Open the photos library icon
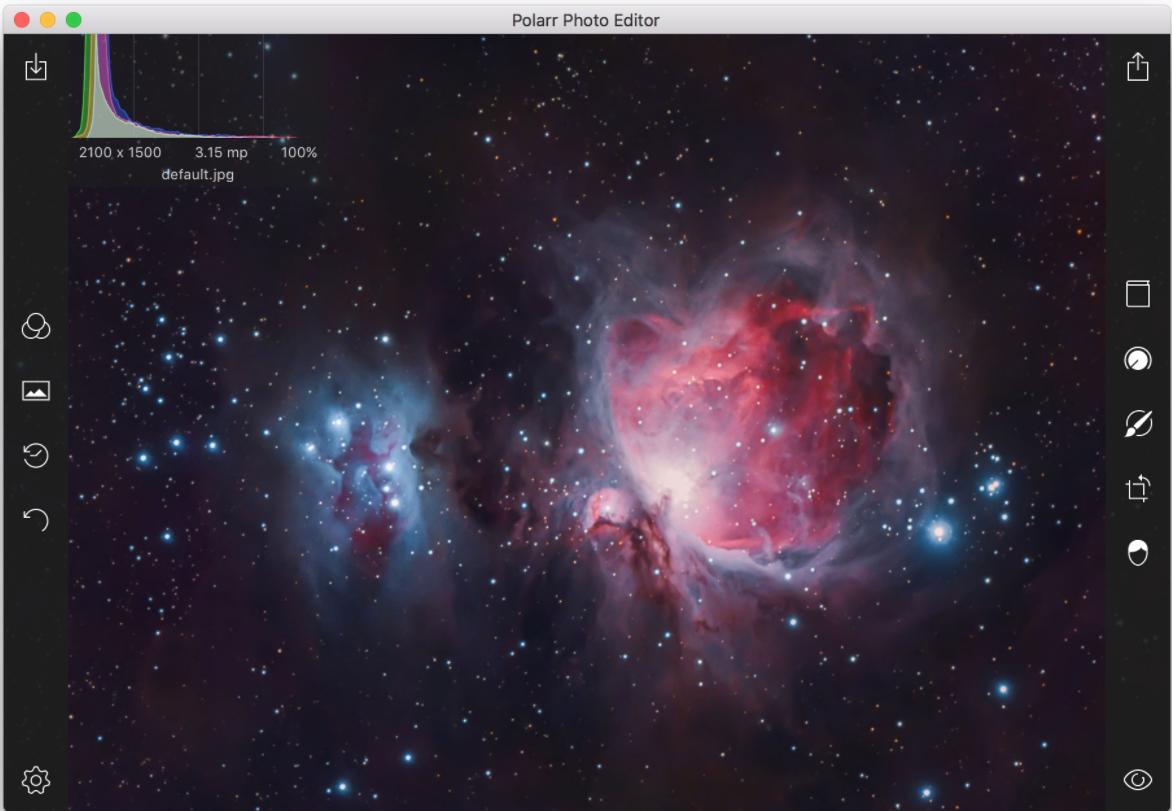This screenshot has height=811, width=1172. click(36, 391)
